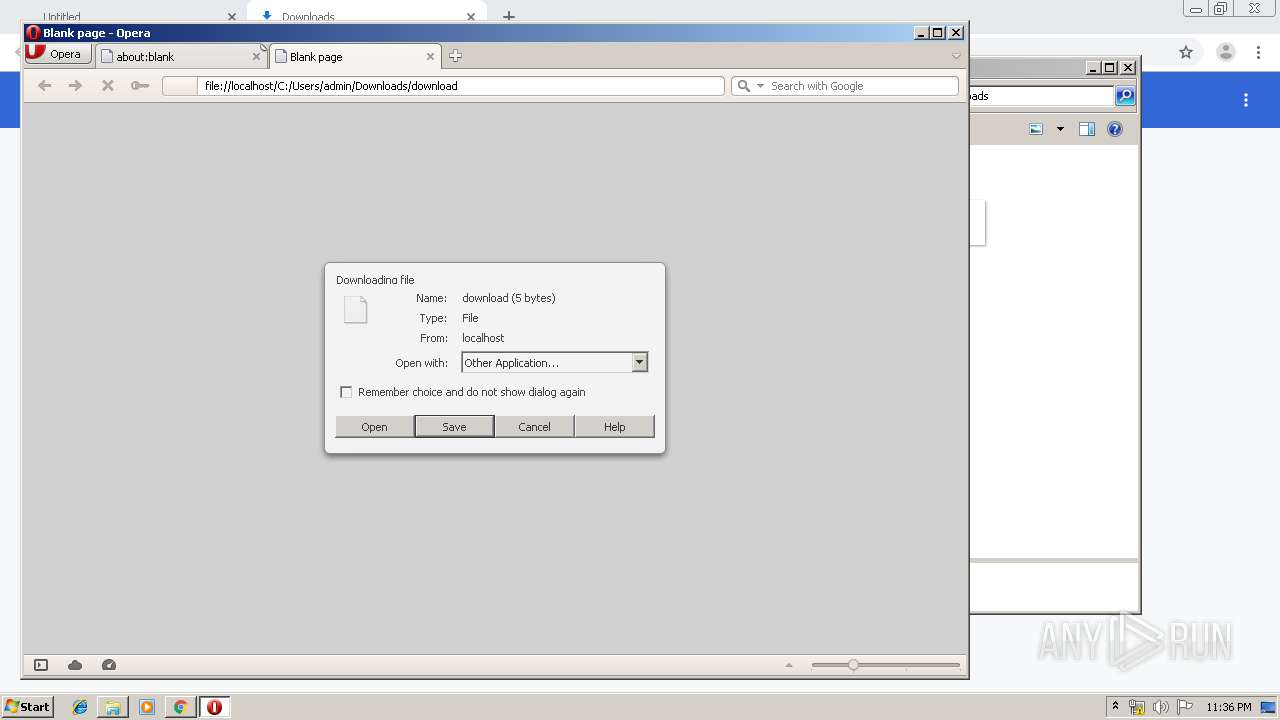The image size is (1280, 720).
Task: Click the Explorer window search field
Action: point(1041,96)
